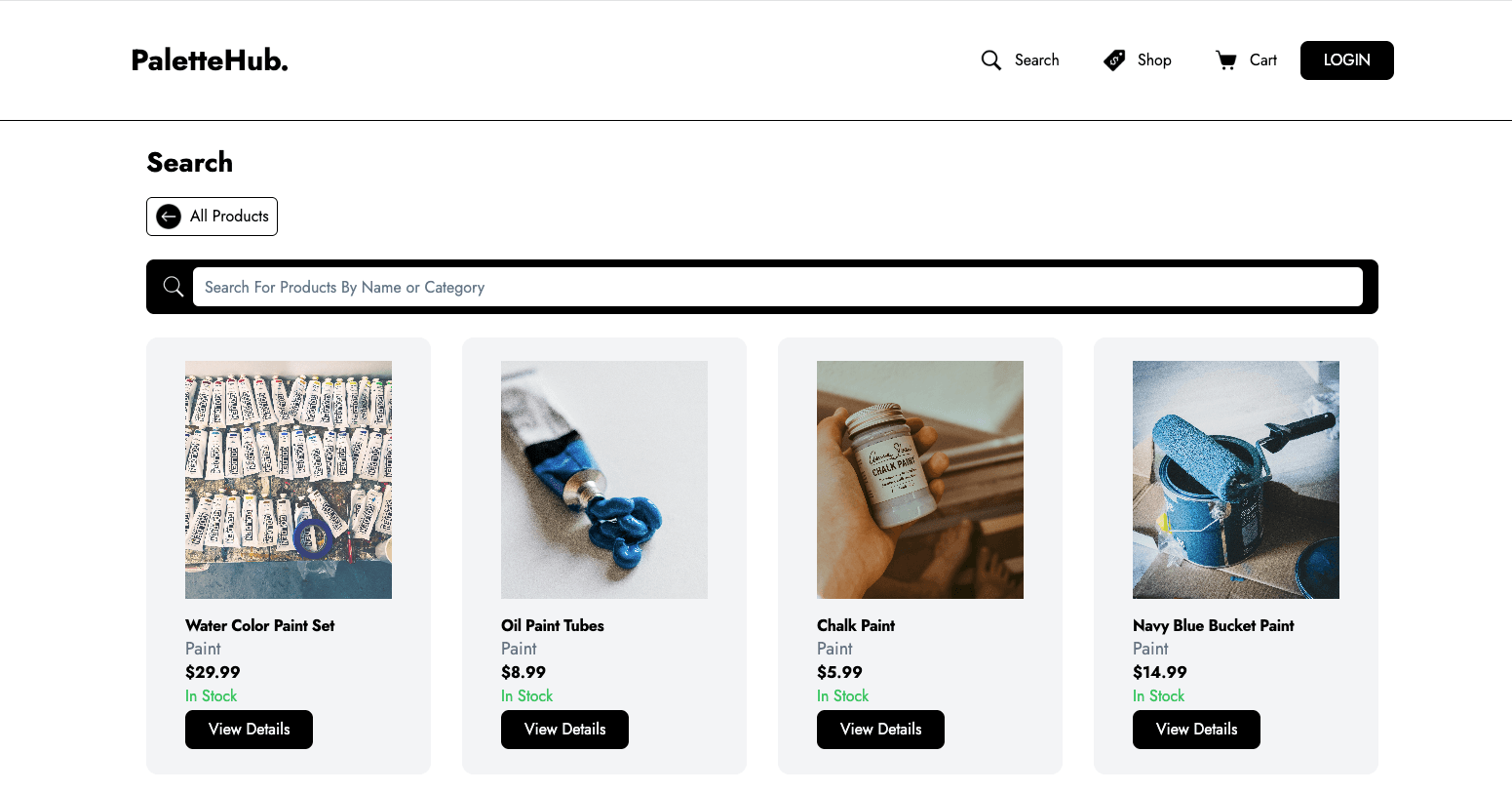The height and width of the screenshot is (792, 1512).
Task: Open the Search menu item
Action: click(x=1036, y=60)
